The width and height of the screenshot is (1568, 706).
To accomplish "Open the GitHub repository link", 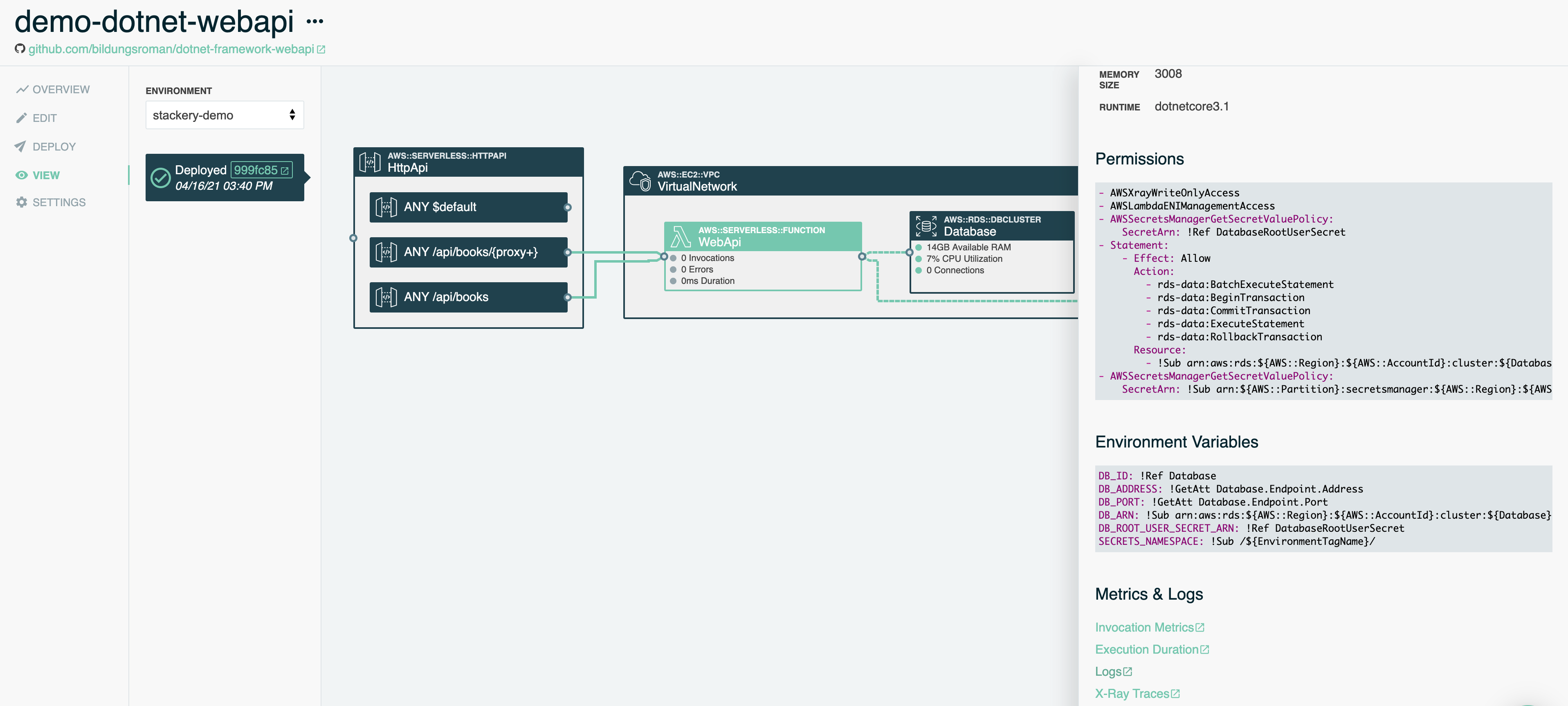I will click(171, 49).
